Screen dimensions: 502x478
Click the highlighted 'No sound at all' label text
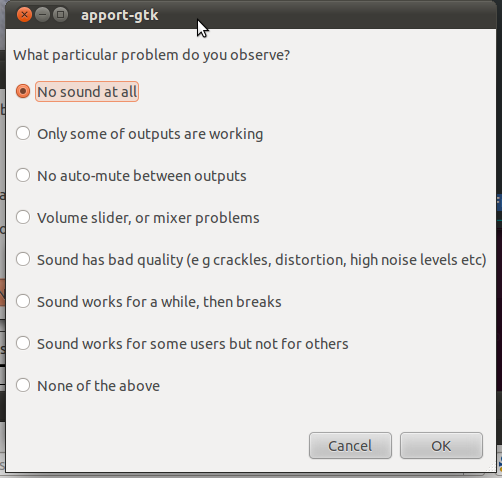click(87, 92)
